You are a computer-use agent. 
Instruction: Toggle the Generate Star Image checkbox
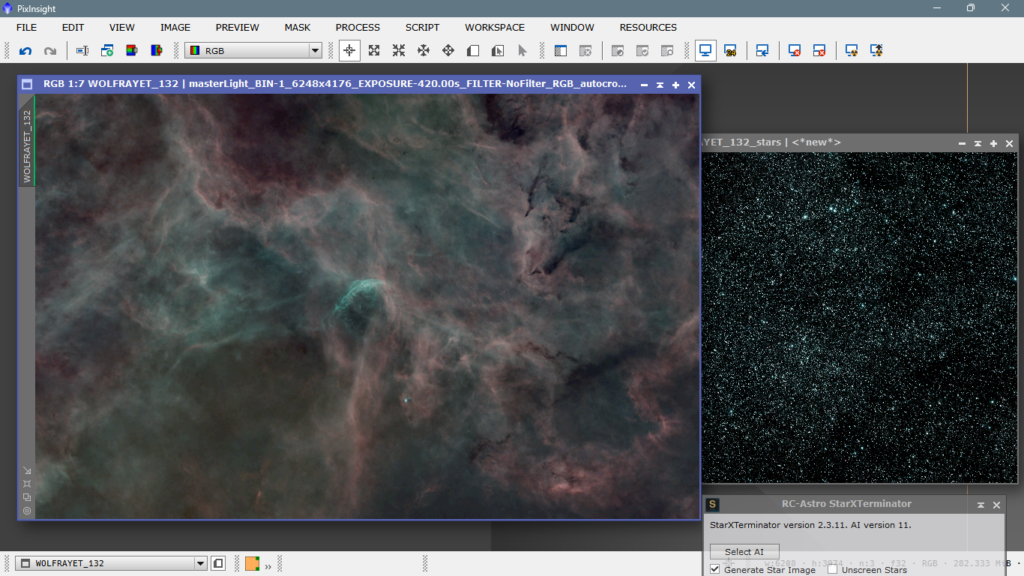pyautogui.click(x=715, y=569)
